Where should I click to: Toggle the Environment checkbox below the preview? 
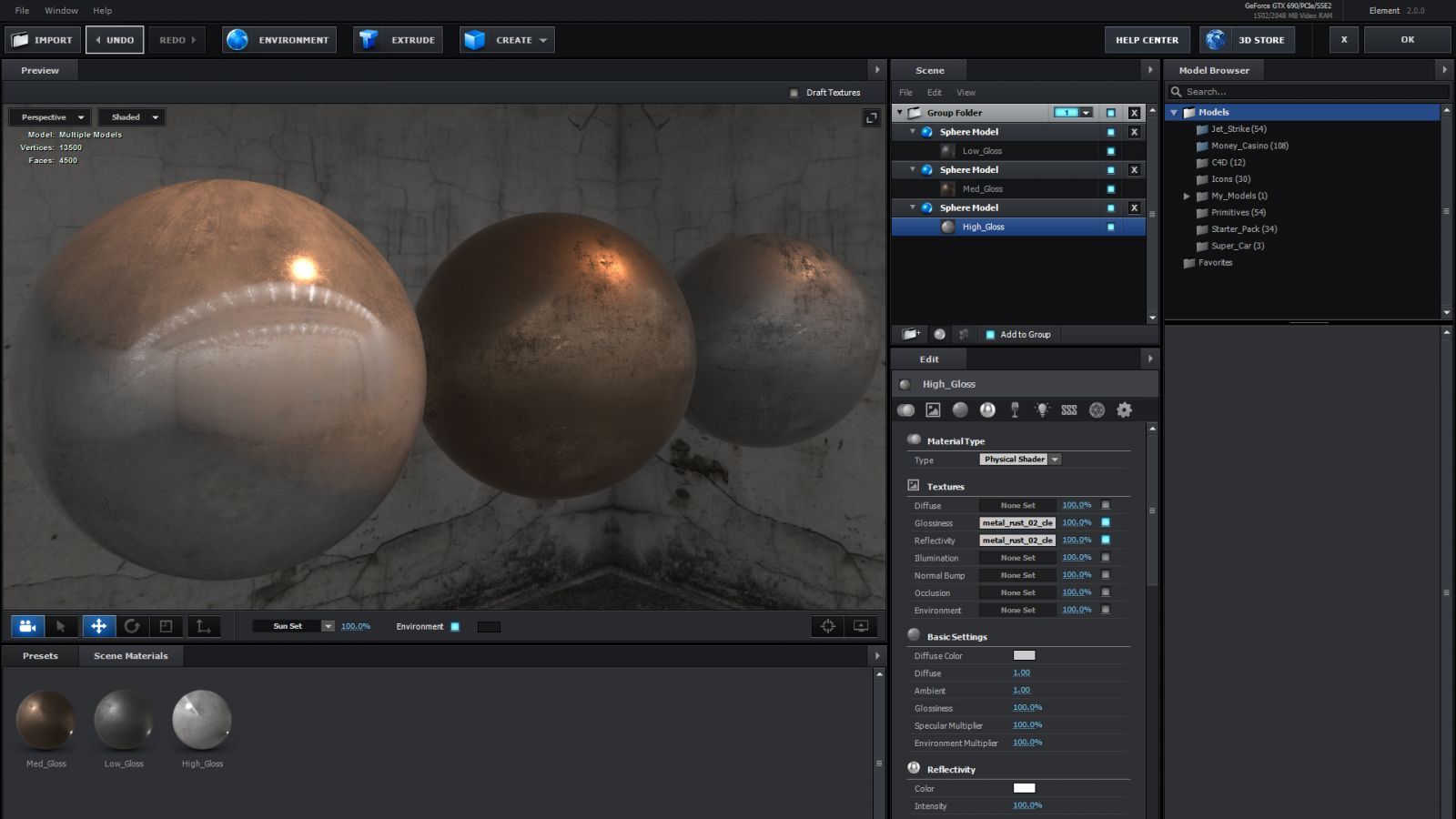(x=455, y=627)
